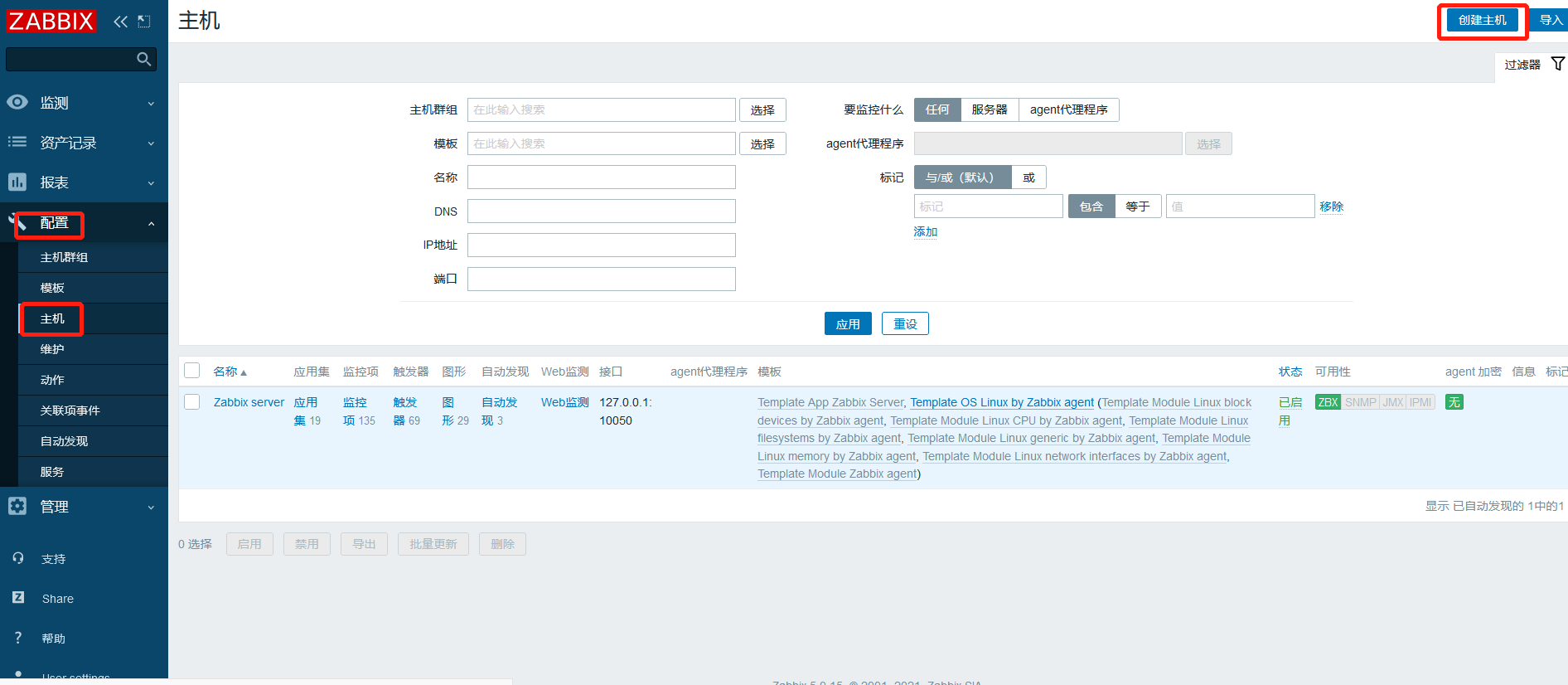
Task: Click 选择 button next to 主机群组
Action: (x=762, y=109)
